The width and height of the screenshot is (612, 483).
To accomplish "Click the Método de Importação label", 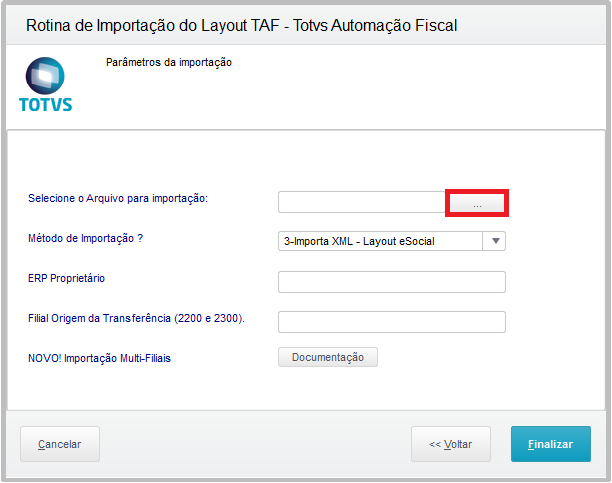I will [85, 238].
